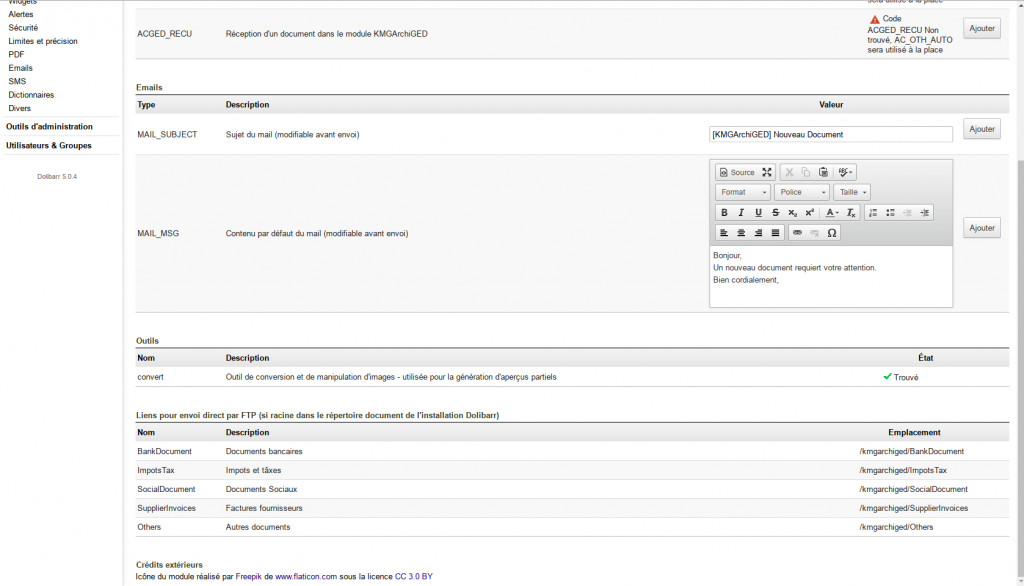Click the underline icon in the editor
The image size is (1024, 586).
[758, 212]
